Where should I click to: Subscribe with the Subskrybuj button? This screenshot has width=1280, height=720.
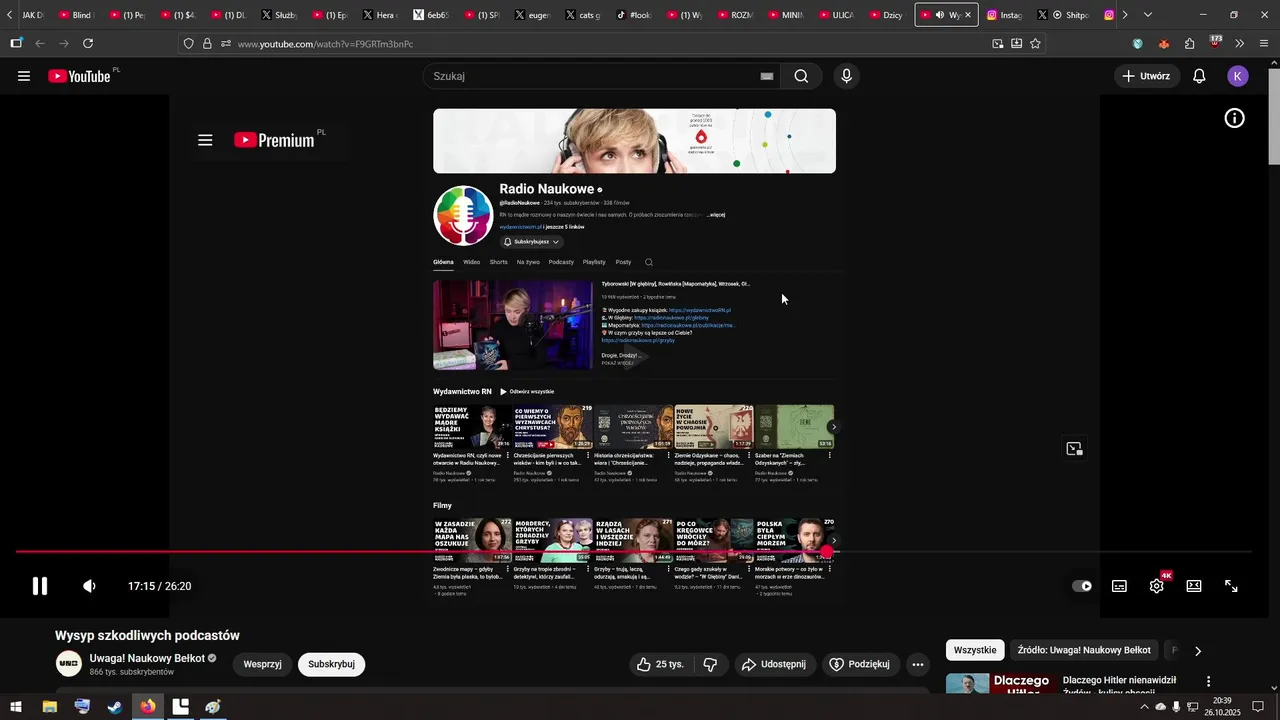331,664
